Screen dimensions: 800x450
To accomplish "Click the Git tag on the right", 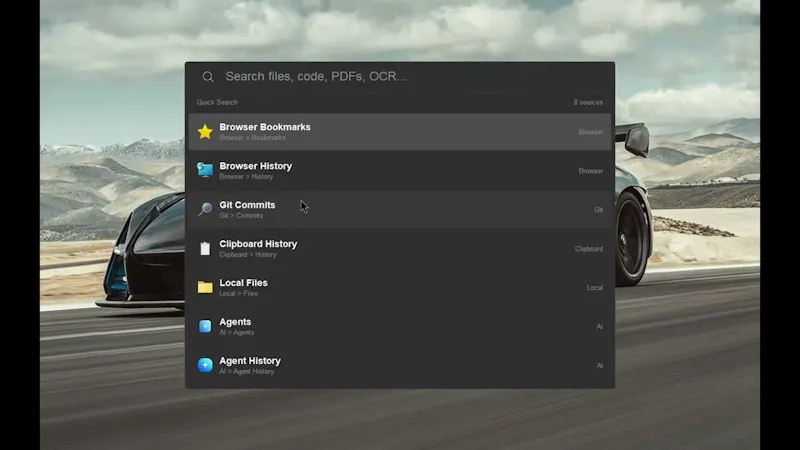I will (x=598, y=210).
